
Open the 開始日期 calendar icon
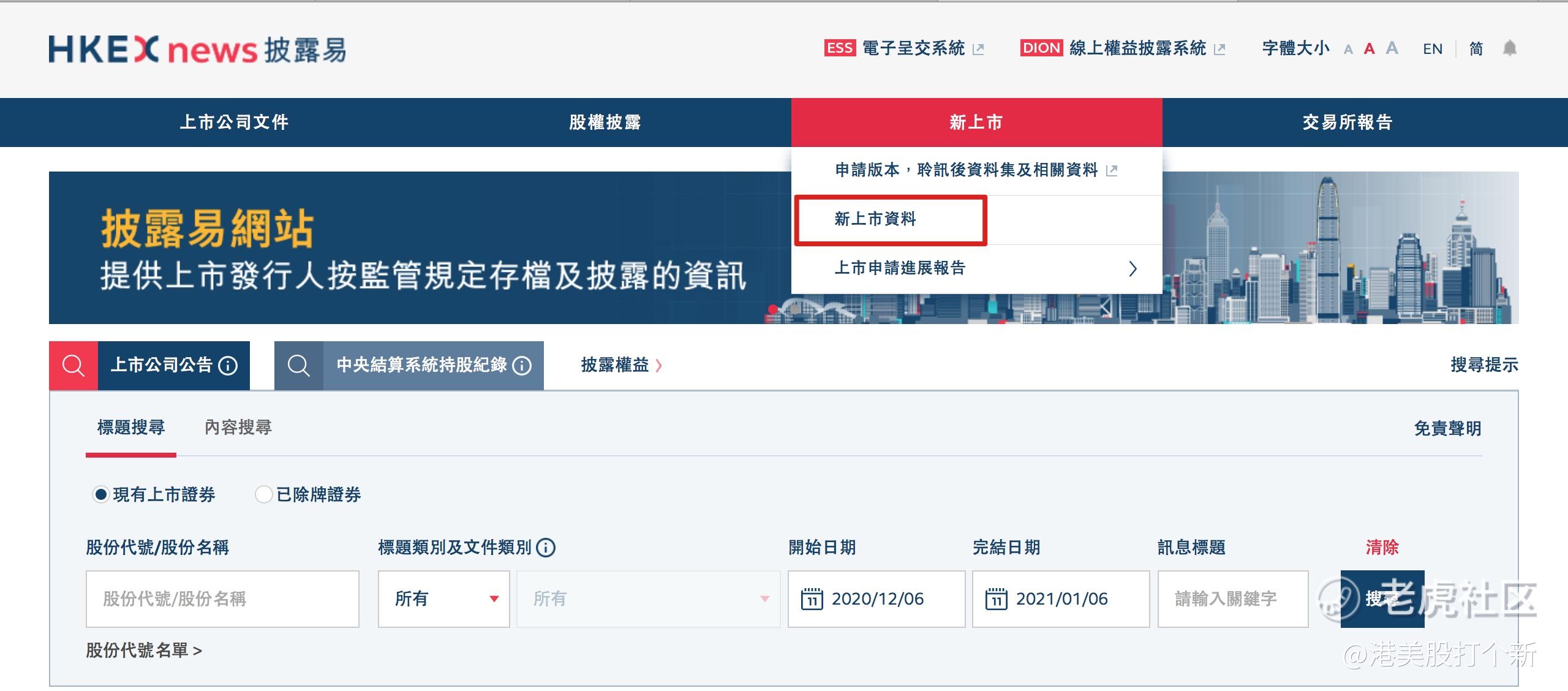pyautogui.click(x=812, y=598)
